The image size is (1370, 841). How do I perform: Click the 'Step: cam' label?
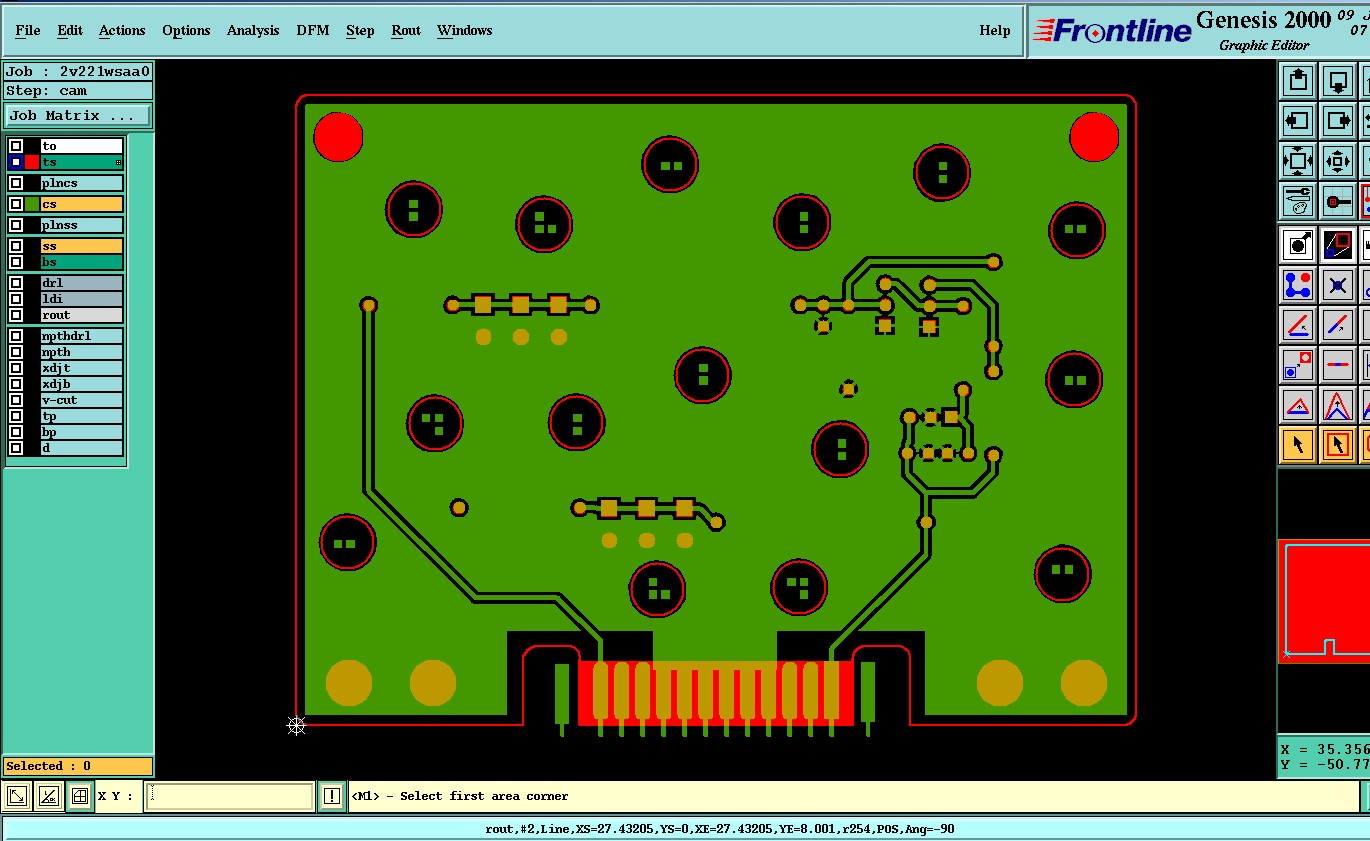(78, 91)
